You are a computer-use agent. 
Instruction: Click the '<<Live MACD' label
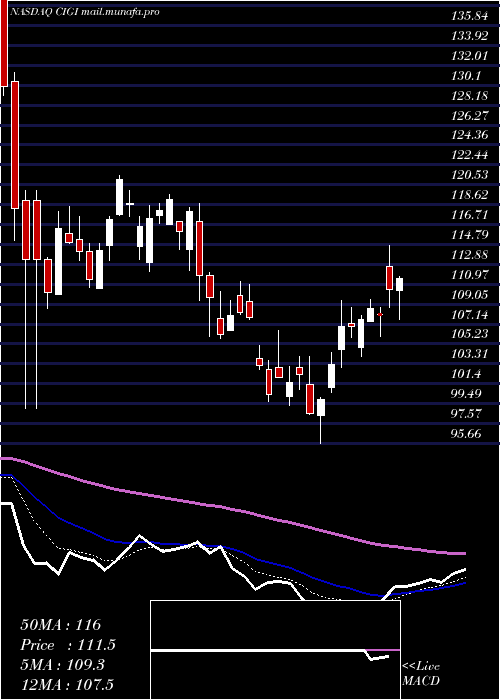421,673
